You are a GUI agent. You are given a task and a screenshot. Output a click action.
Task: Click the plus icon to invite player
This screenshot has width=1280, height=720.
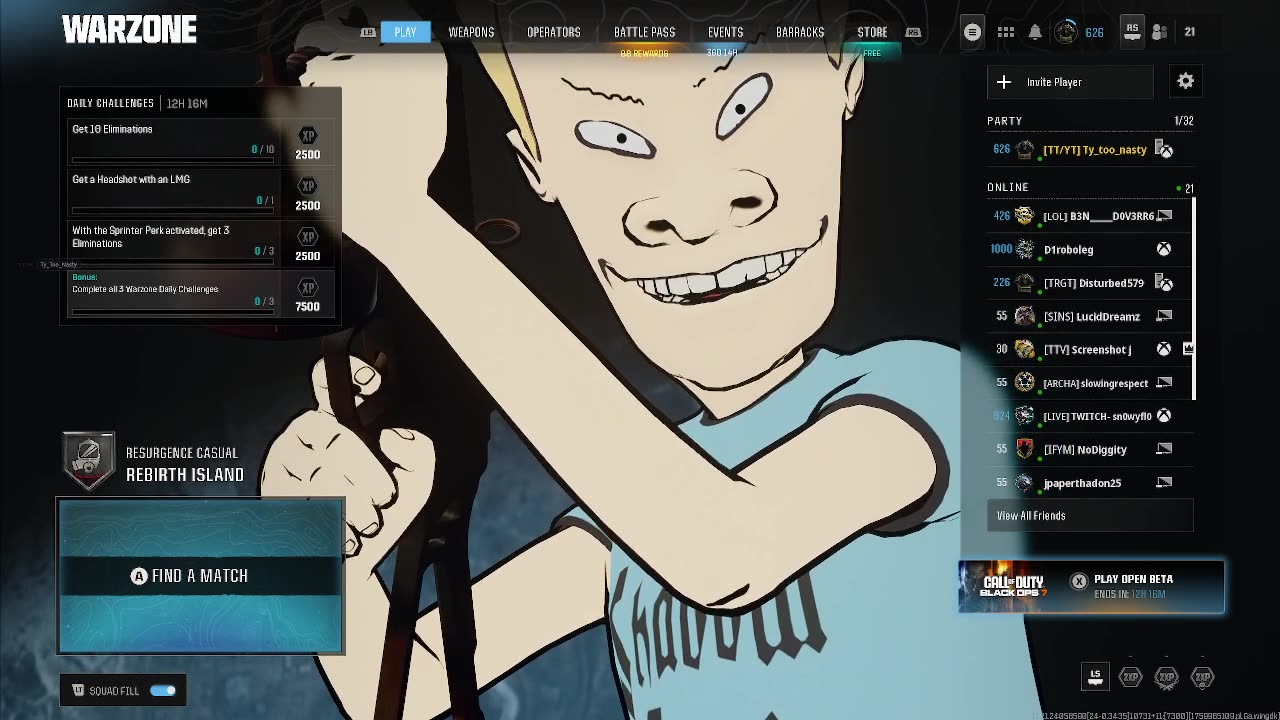(1004, 82)
